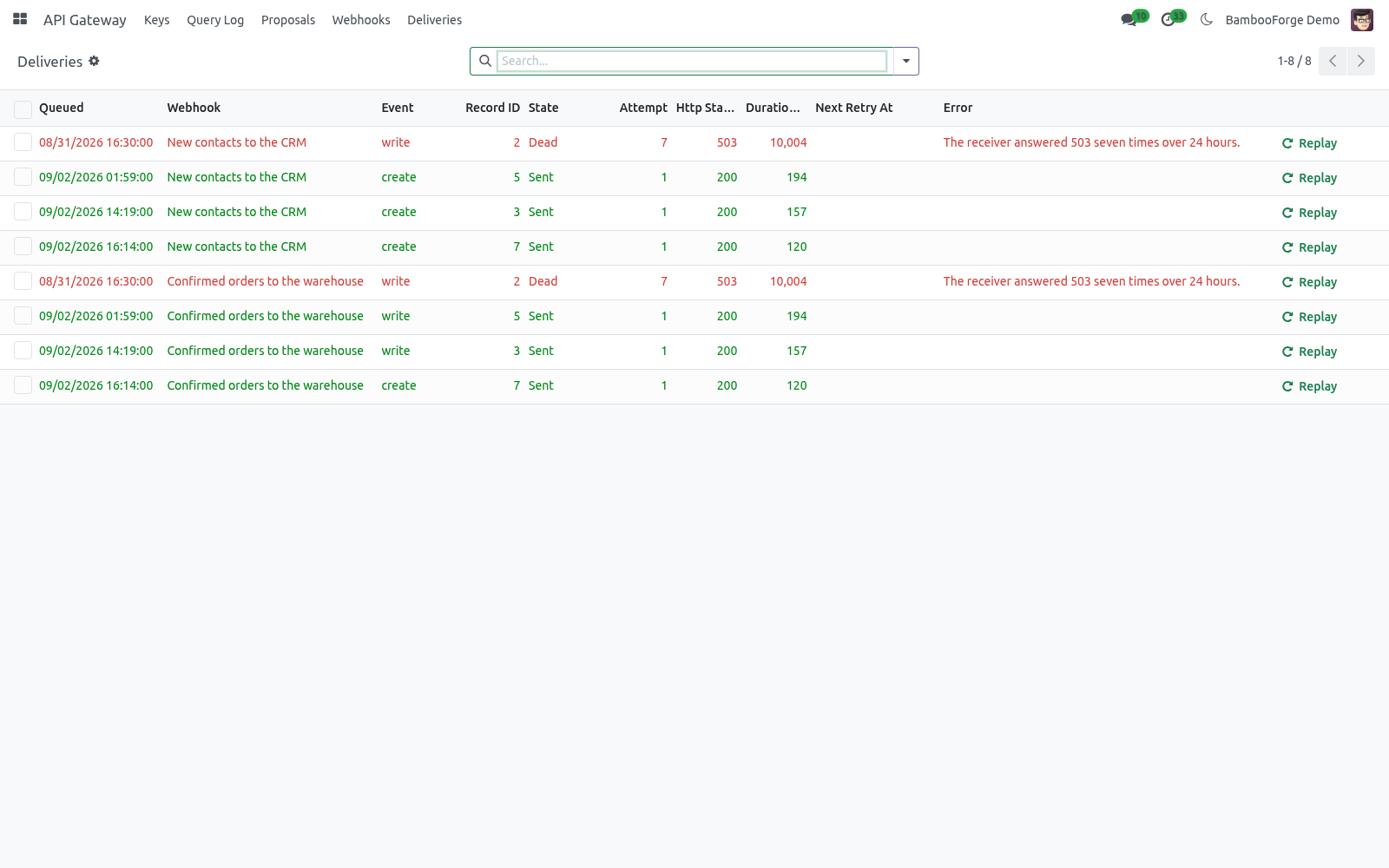This screenshot has height=868, width=1389.
Task: Focus the Search input field
Action: click(692, 61)
